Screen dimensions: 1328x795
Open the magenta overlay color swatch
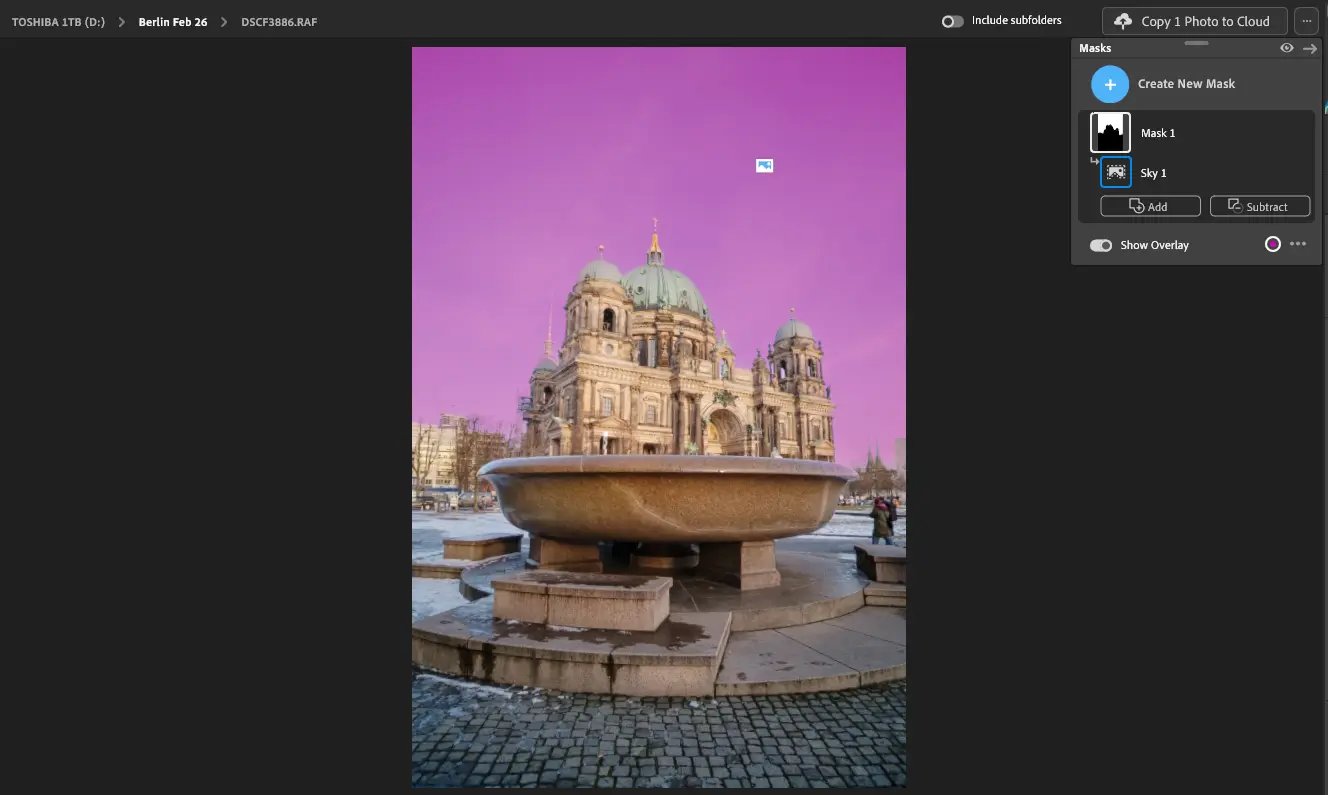pos(1273,244)
